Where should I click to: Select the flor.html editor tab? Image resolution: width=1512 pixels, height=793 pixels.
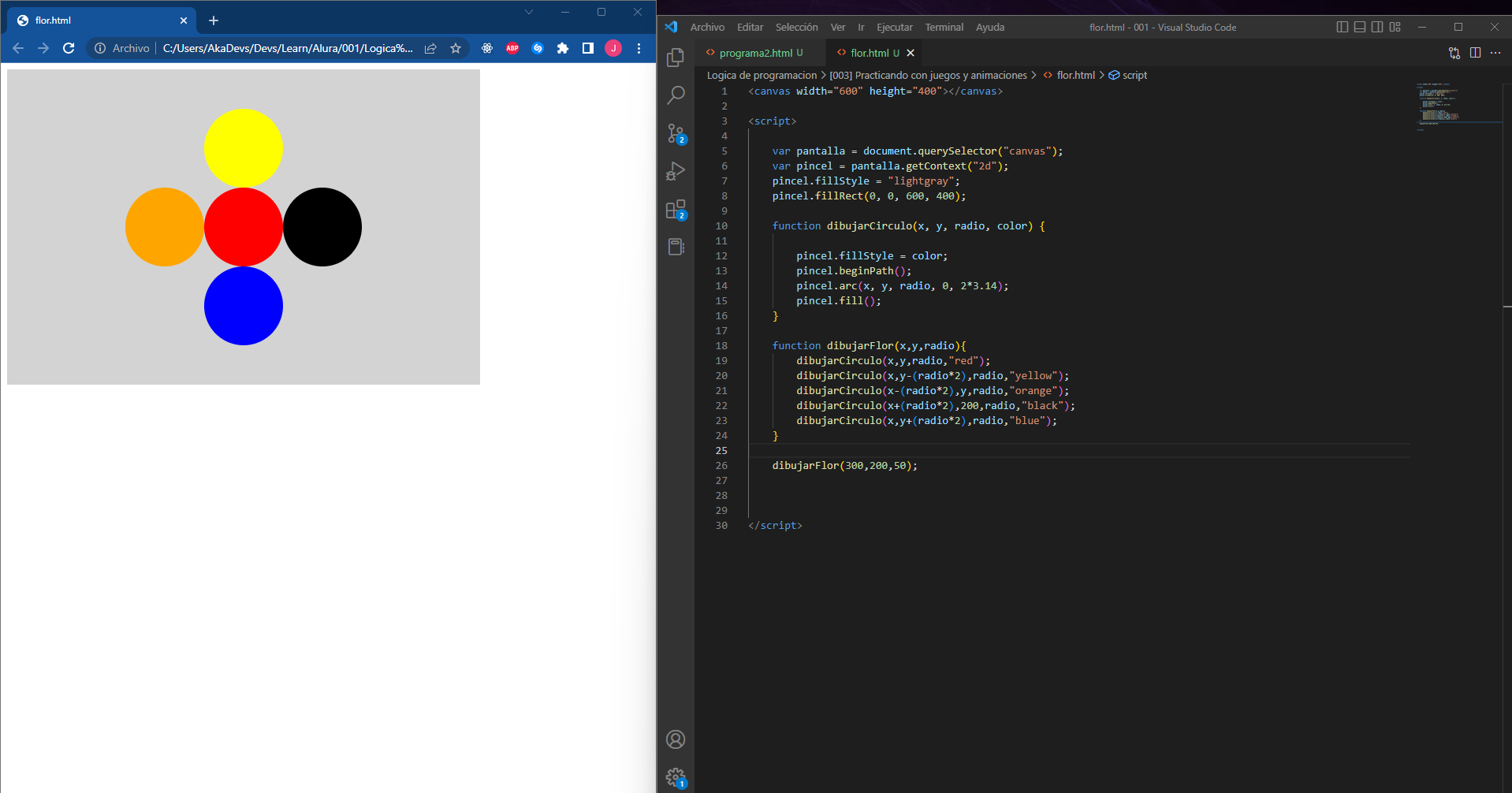[874, 53]
